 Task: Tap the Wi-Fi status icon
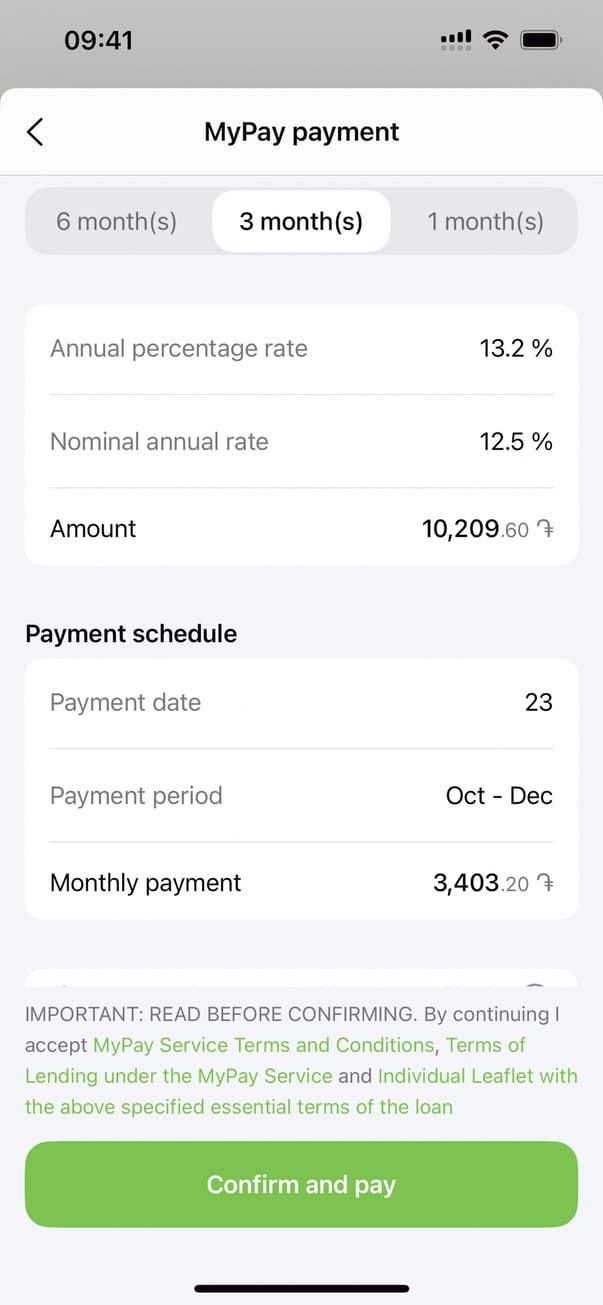(x=494, y=40)
